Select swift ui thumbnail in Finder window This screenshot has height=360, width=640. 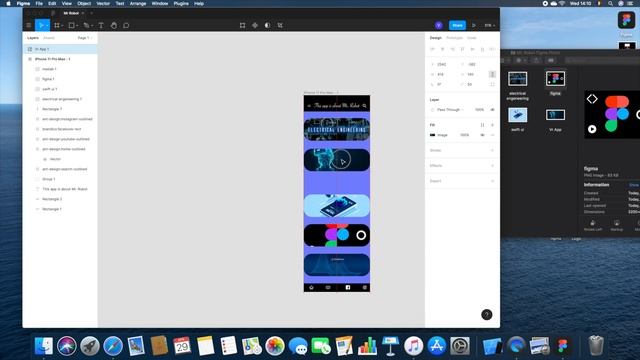518,116
